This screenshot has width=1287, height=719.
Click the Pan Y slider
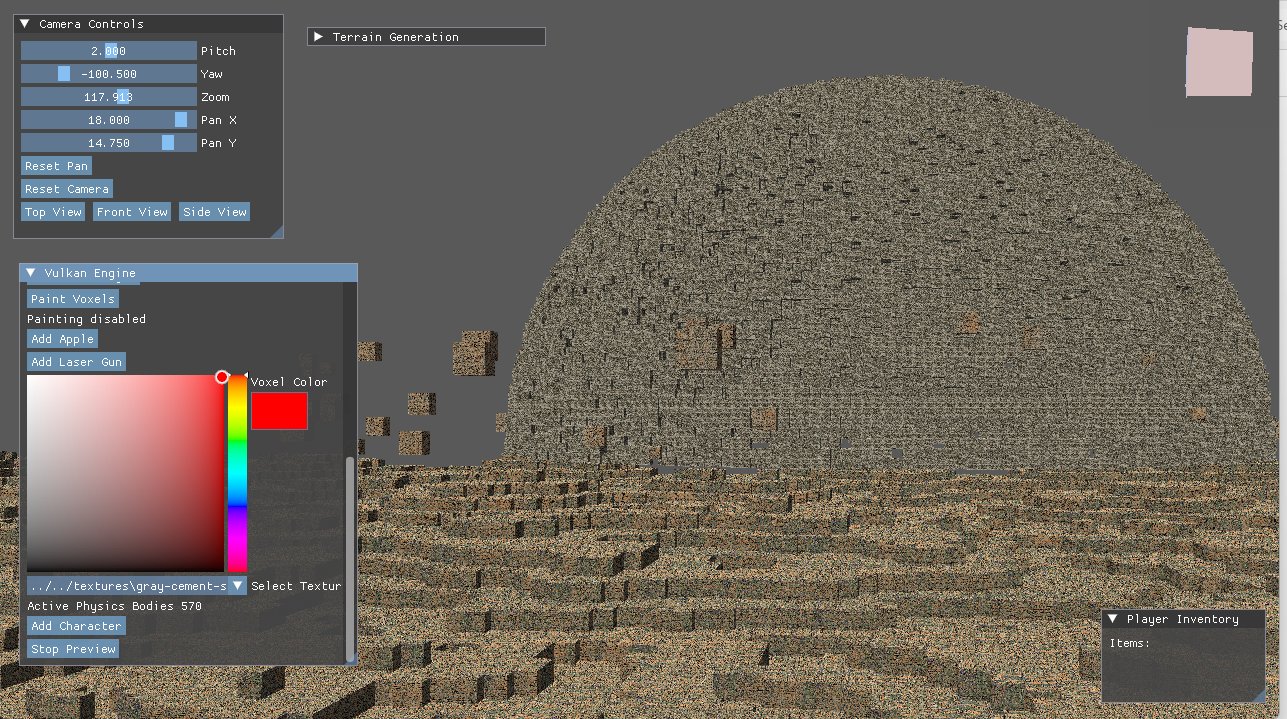click(x=108, y=143)
